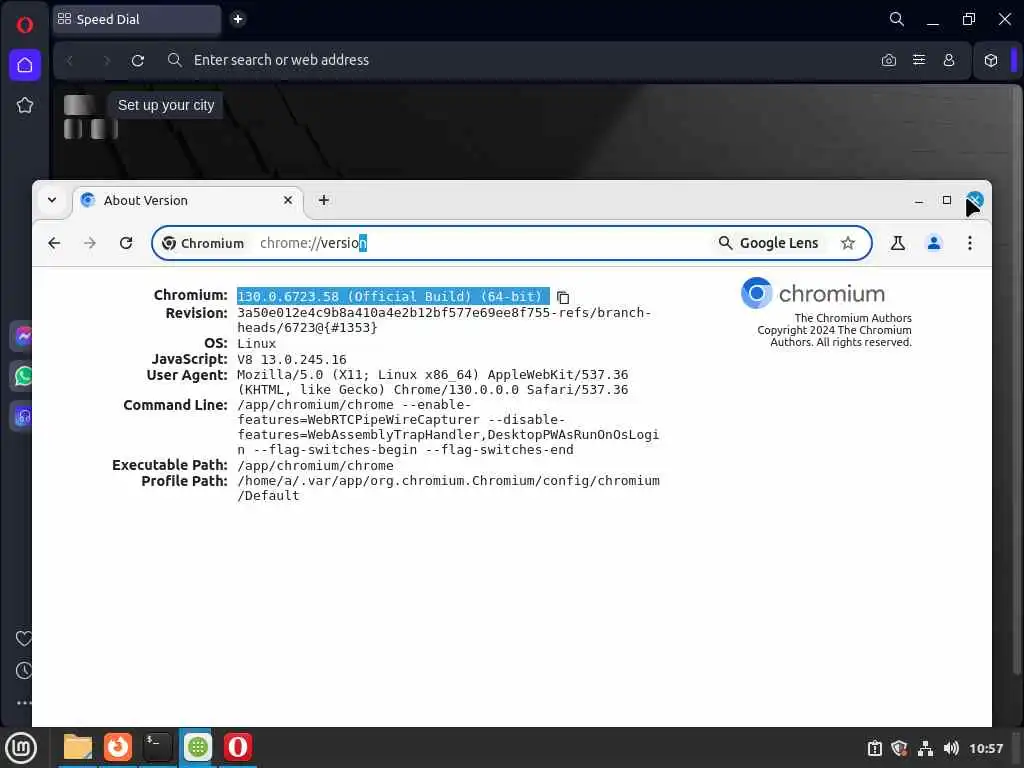This screenshot has height=768, width=1024.
Task: Click the V8 13.0.245.16 JavaScript value
Action: (x=291, y=359)
